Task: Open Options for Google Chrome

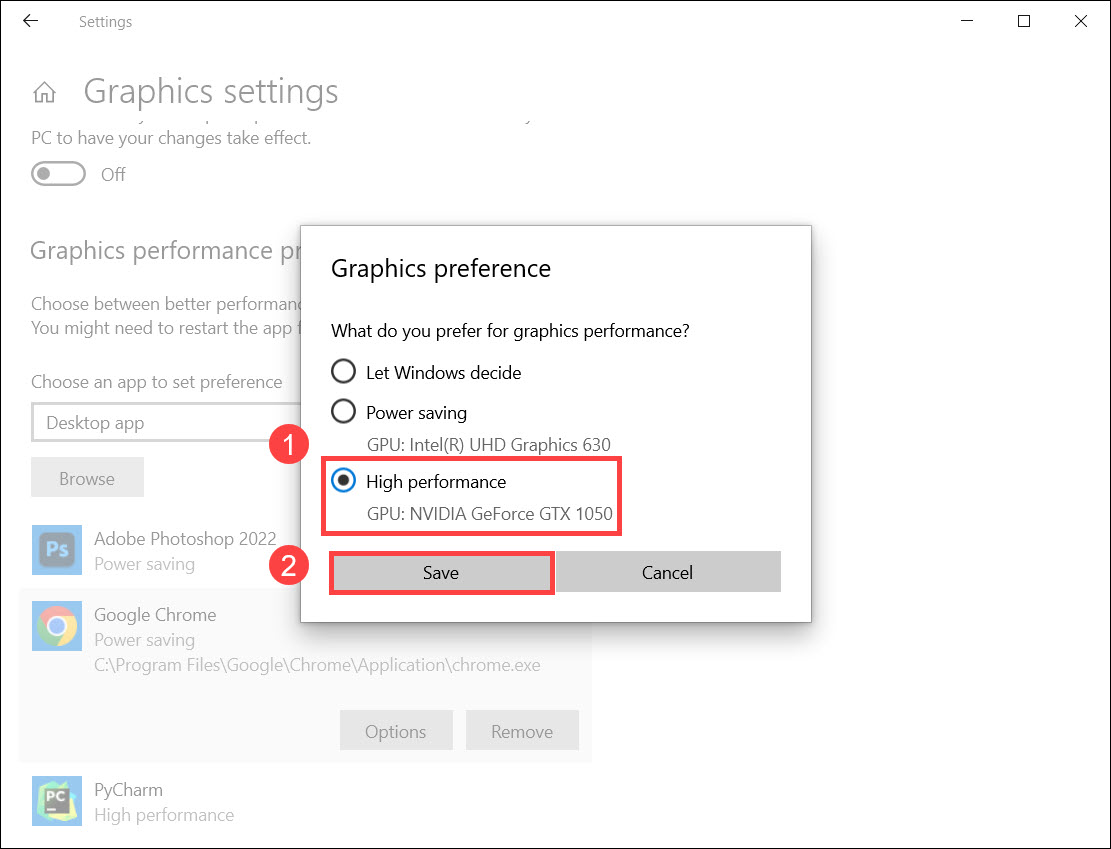Action: click(396, 731)
